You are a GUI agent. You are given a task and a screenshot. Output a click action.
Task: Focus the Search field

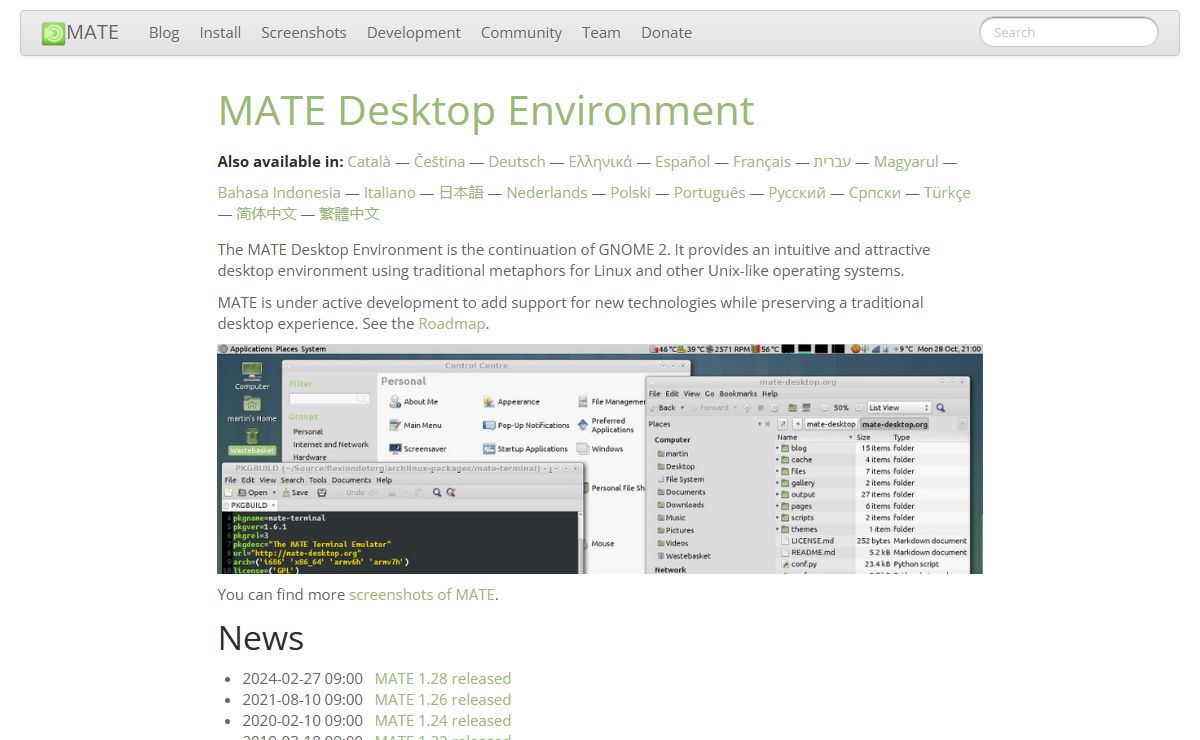click(1068, 32)
